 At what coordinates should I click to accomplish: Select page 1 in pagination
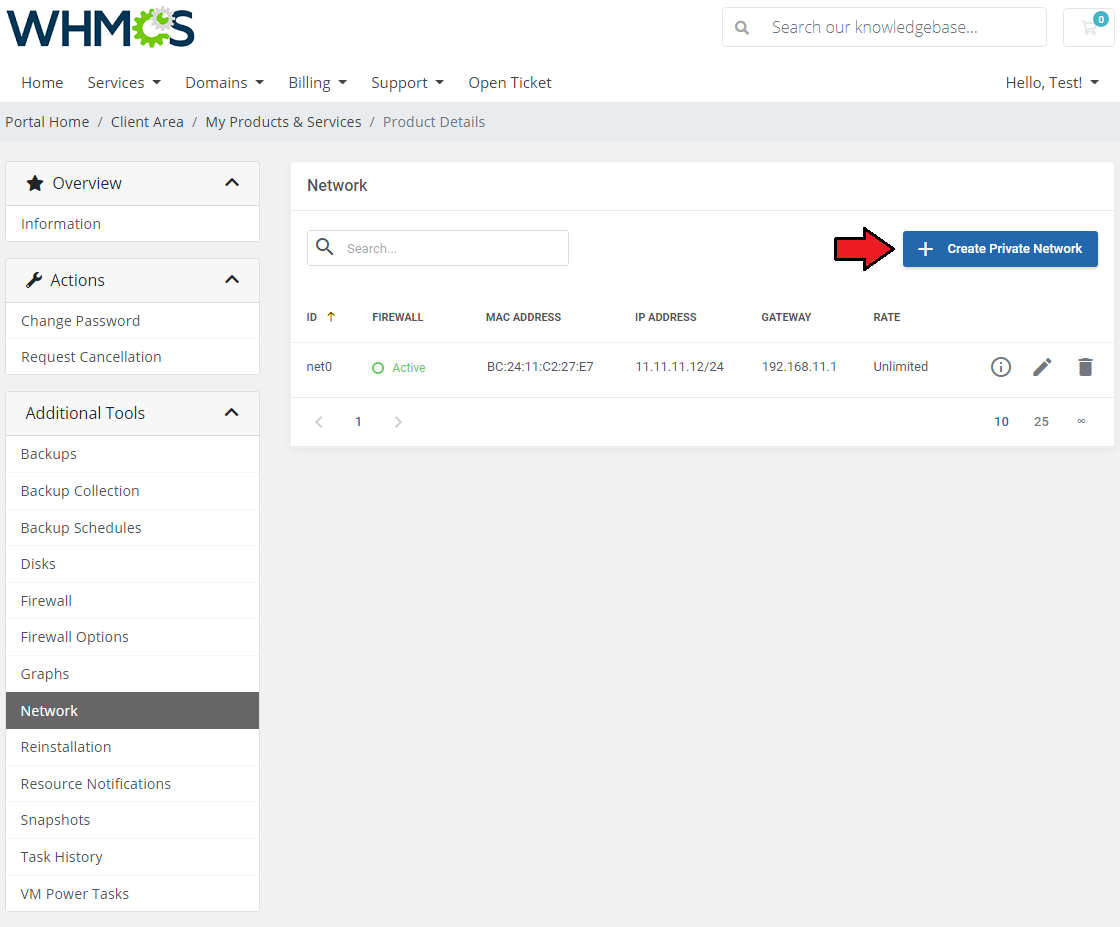[x=359, y=422]
